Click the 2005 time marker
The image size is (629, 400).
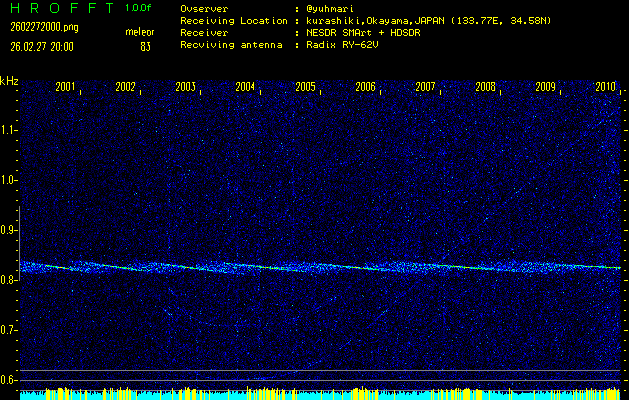305,88
